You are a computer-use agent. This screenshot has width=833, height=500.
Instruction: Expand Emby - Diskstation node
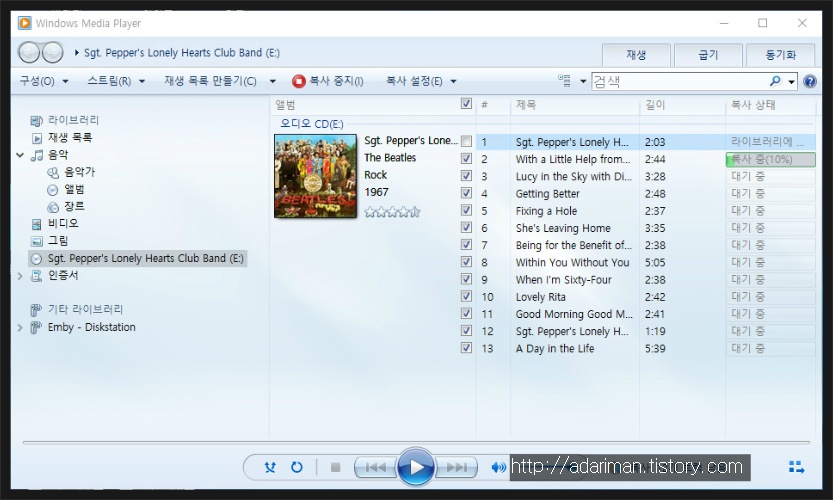click(x=20, y=327)
